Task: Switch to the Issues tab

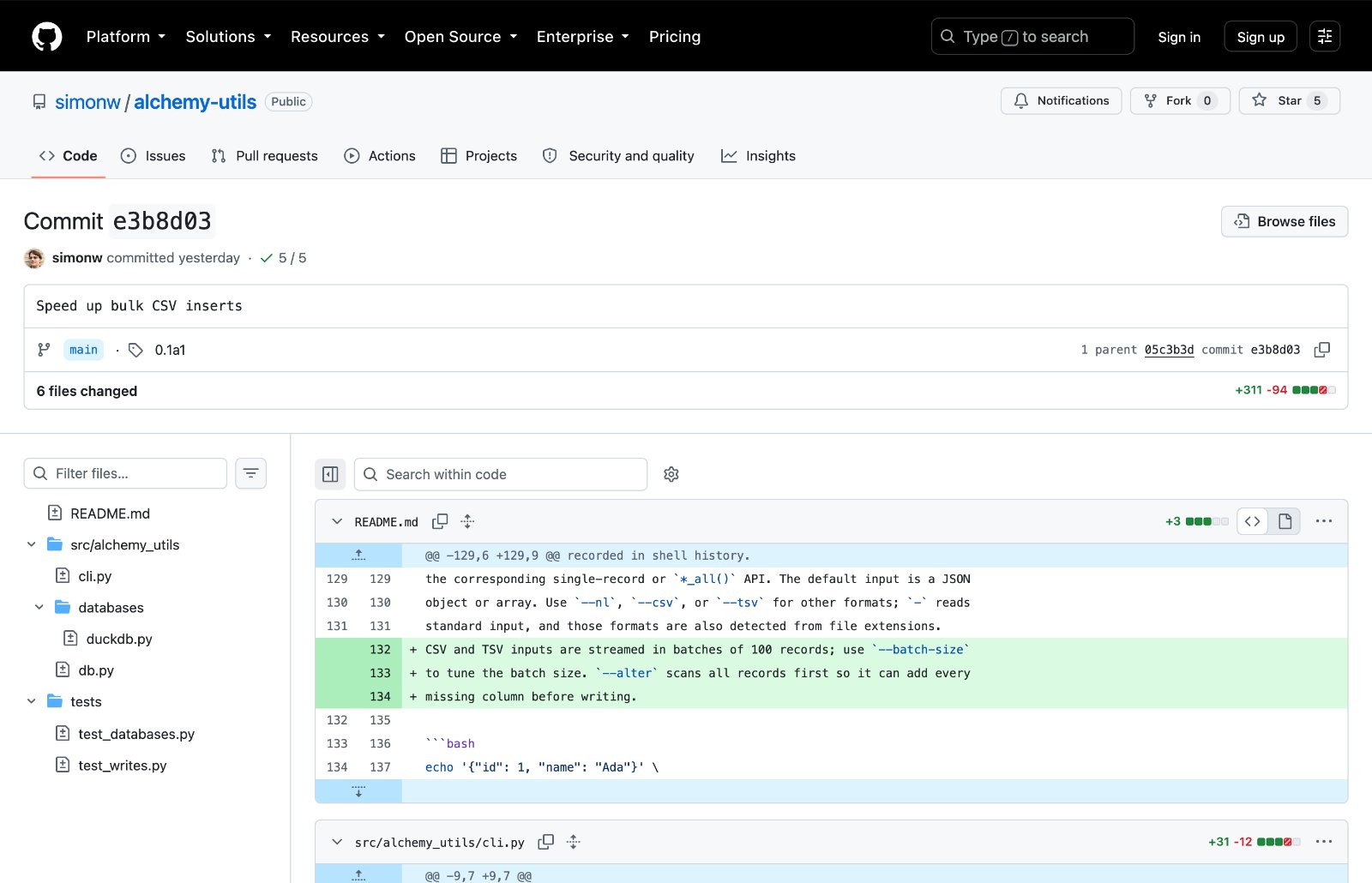Action: pyautogui.click(x=153, y=156)
